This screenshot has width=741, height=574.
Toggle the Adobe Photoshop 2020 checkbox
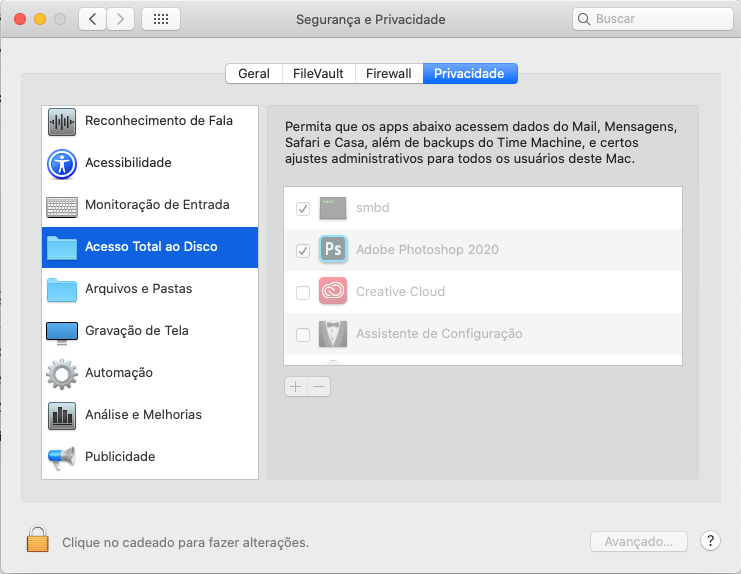pyautogui.click(x=302, y=250)
